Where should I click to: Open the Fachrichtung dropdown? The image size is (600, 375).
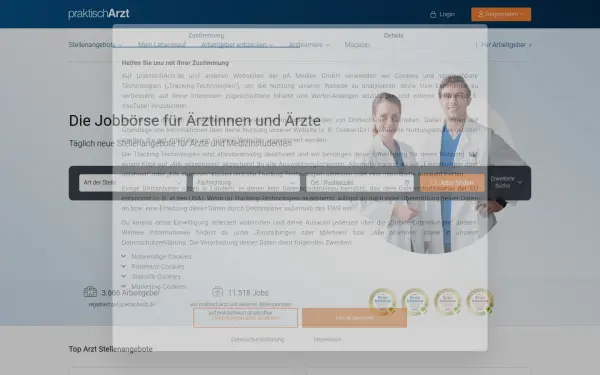click(246, 183)
